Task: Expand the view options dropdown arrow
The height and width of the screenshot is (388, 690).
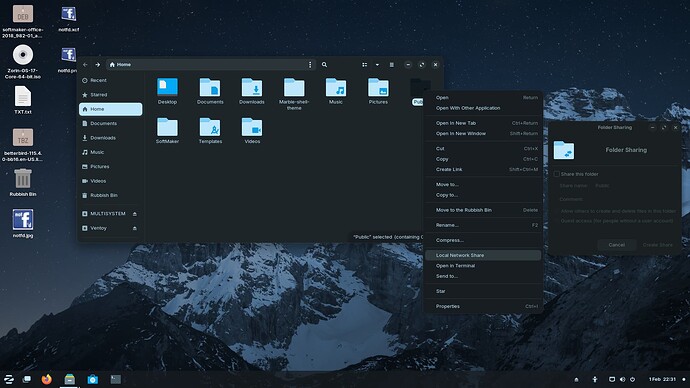Action: 377,65
